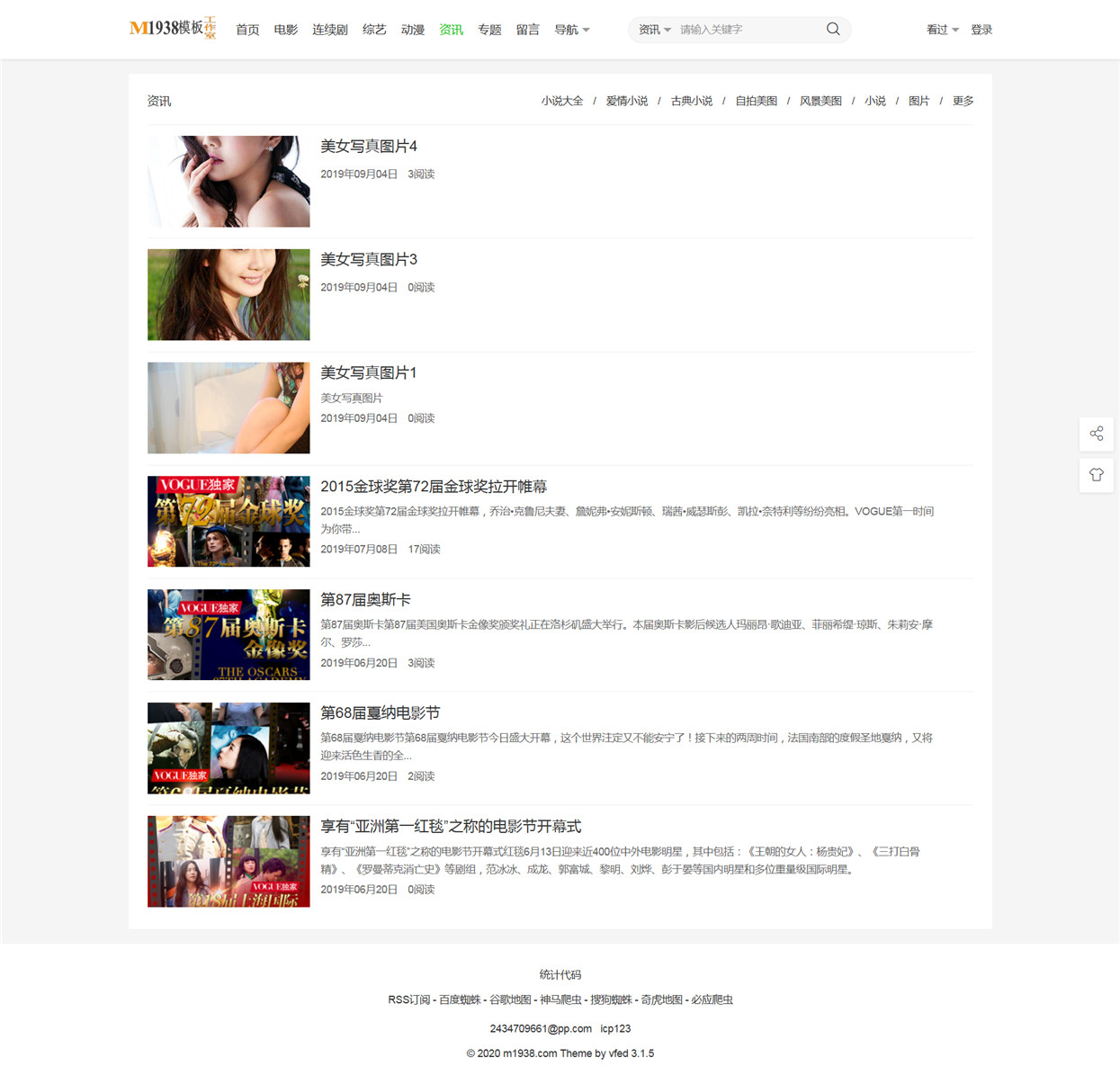This screenshot has height=1084, width=1120.
Task: Open the 自拍美图 category link
Action: [x=757, y=101]
